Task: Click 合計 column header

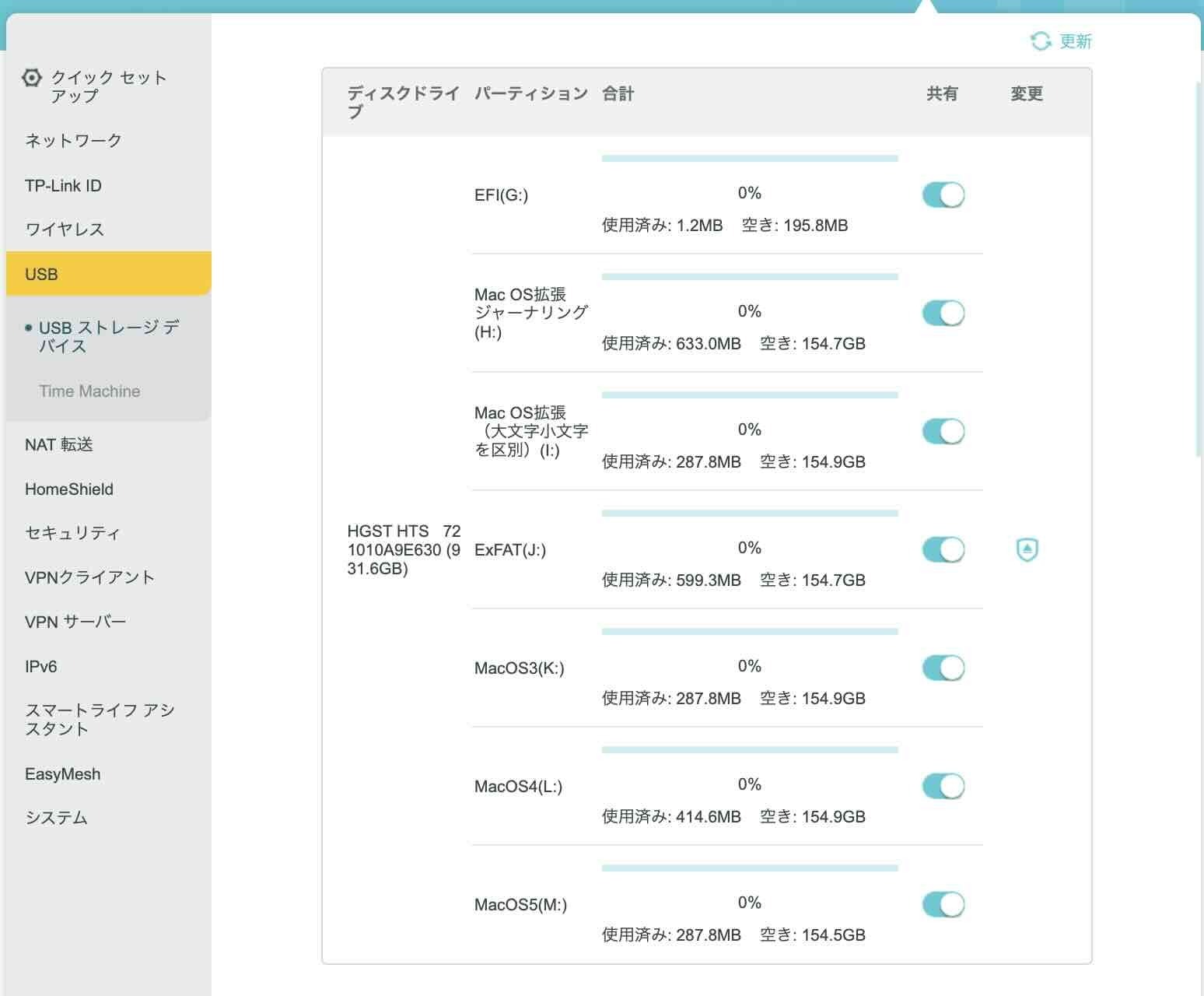Action: coord(618,93)
